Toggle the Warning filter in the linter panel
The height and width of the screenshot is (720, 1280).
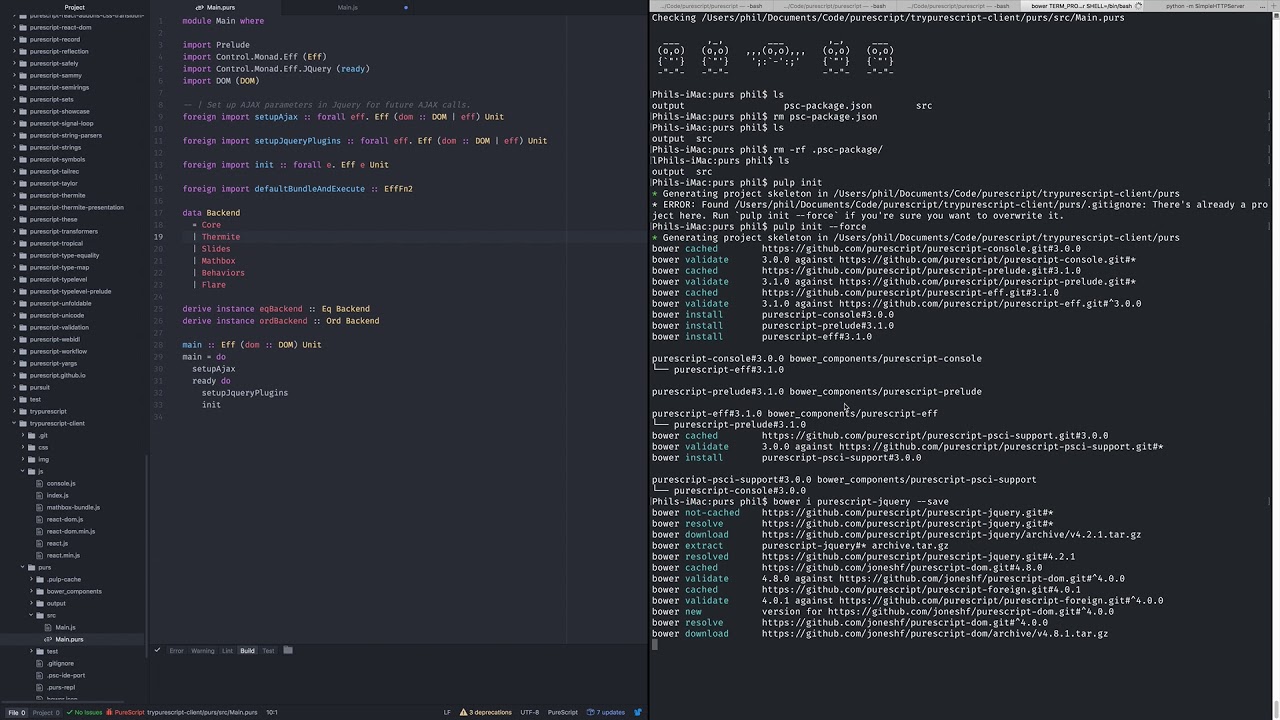203,650
